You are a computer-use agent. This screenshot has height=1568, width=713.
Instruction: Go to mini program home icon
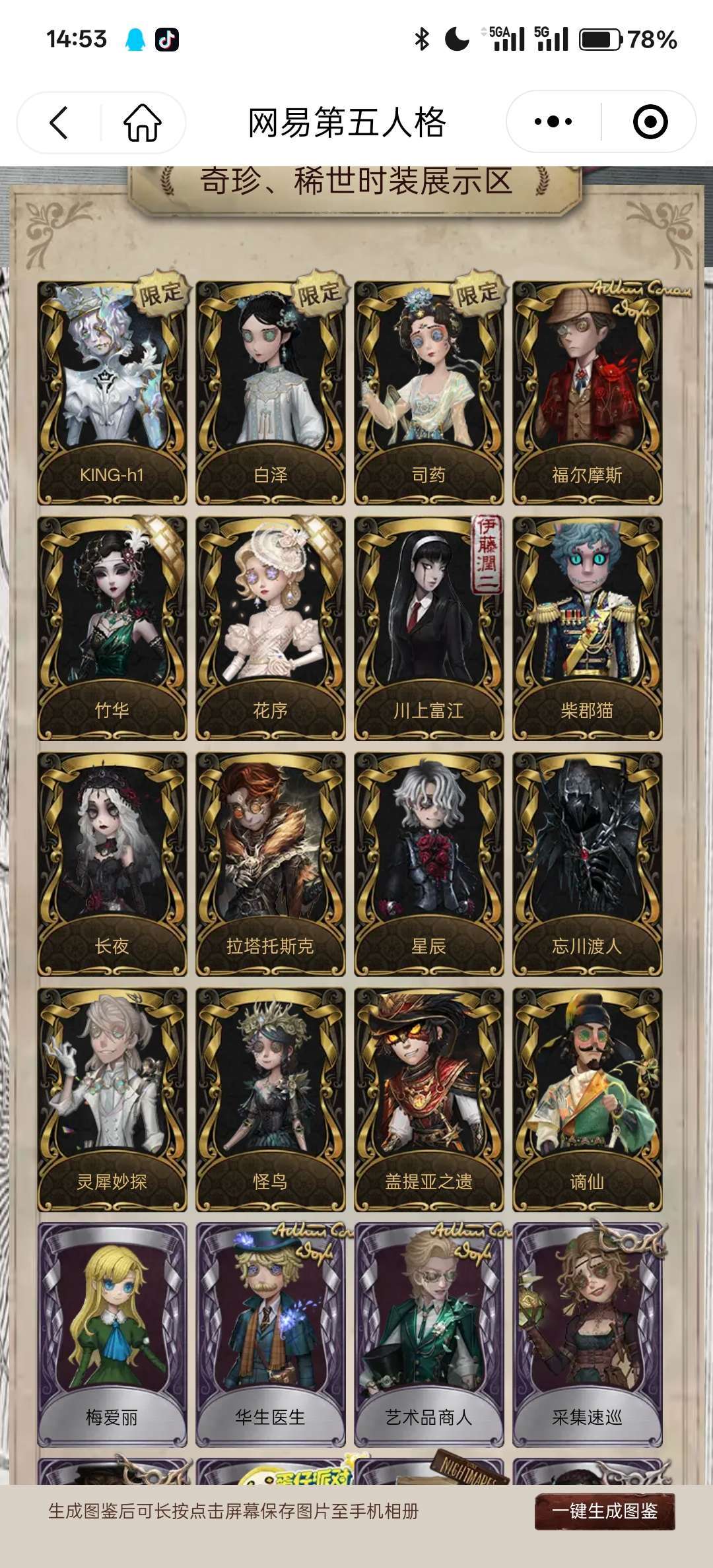143,122
